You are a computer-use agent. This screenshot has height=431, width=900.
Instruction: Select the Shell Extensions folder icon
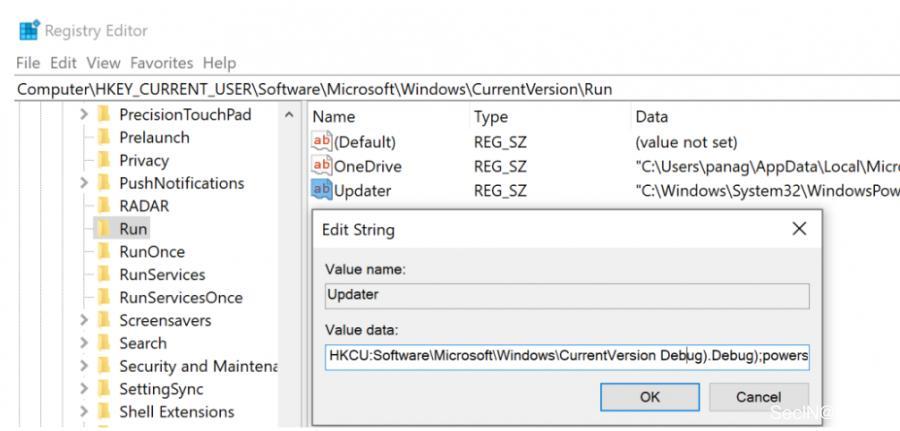103,412
